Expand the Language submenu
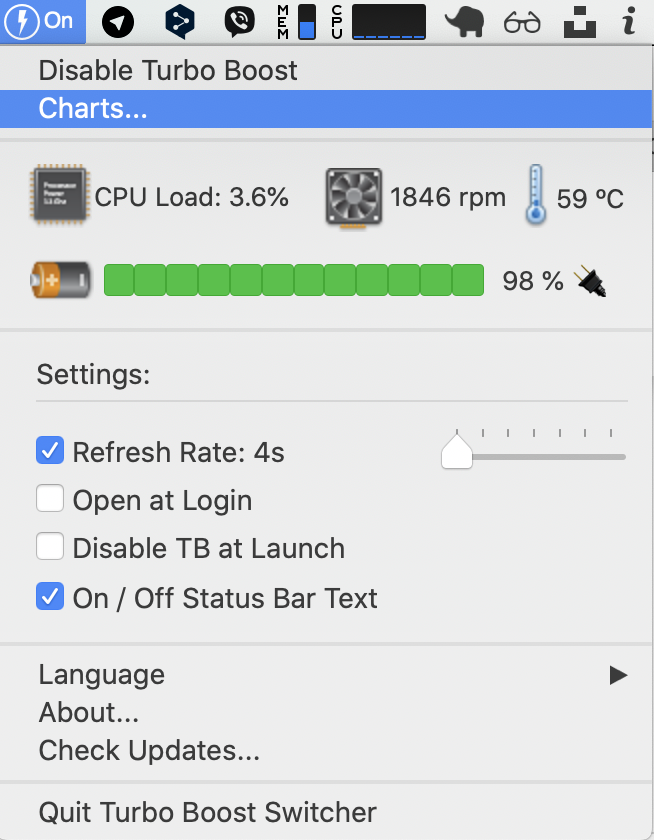This screenshot has height=840, width=654. 617,674
